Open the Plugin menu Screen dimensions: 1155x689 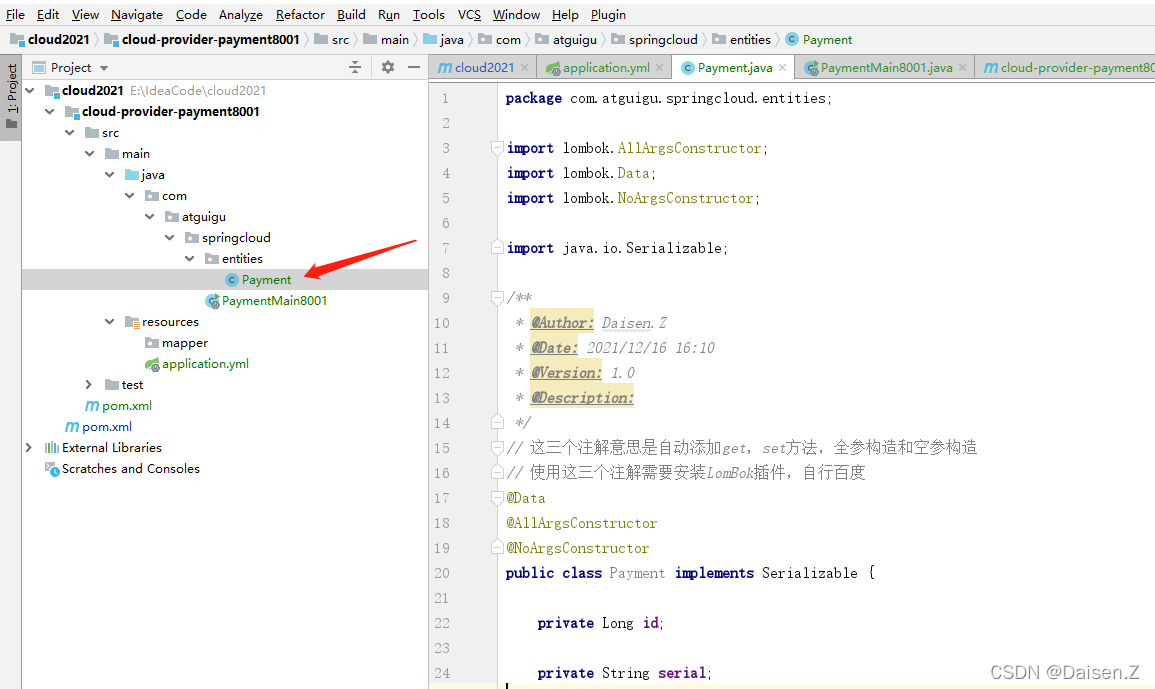tap(608, 14)
